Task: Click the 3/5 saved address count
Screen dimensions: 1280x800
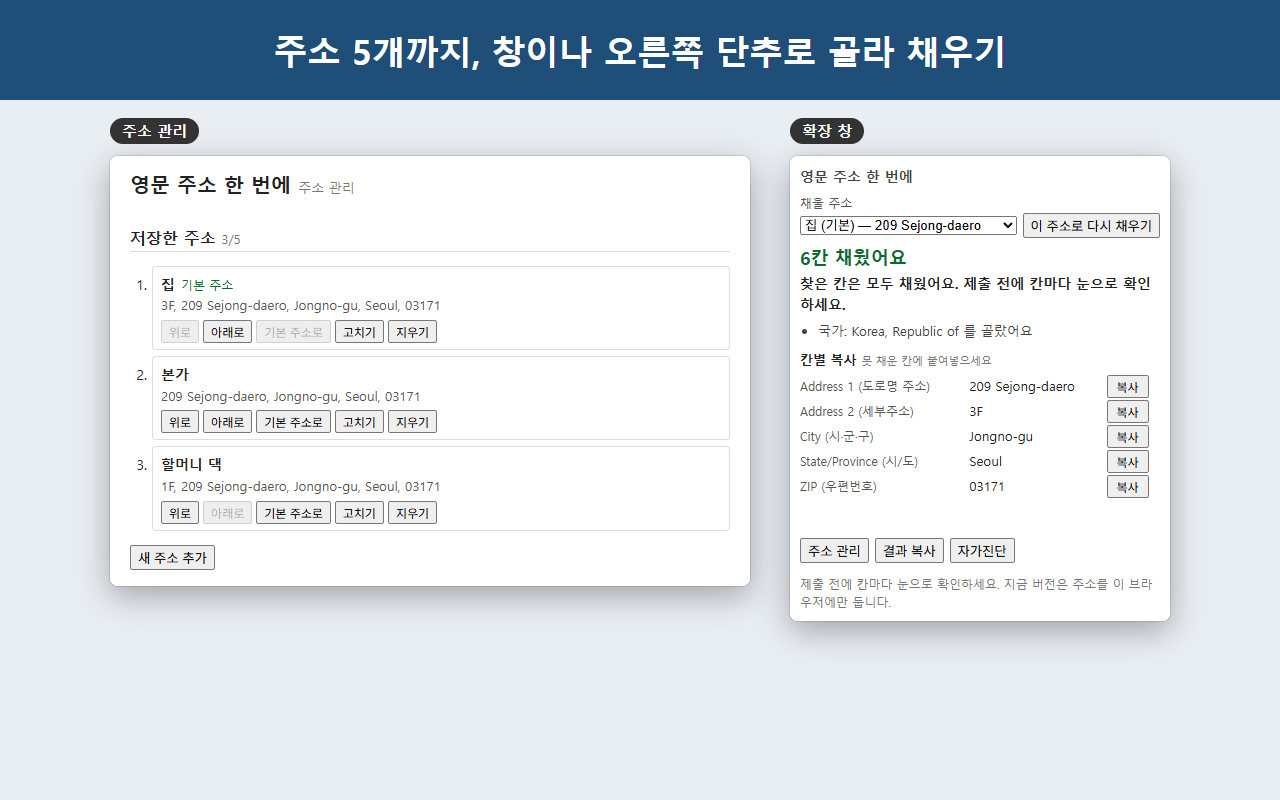Action: click(x=231, y=240)
